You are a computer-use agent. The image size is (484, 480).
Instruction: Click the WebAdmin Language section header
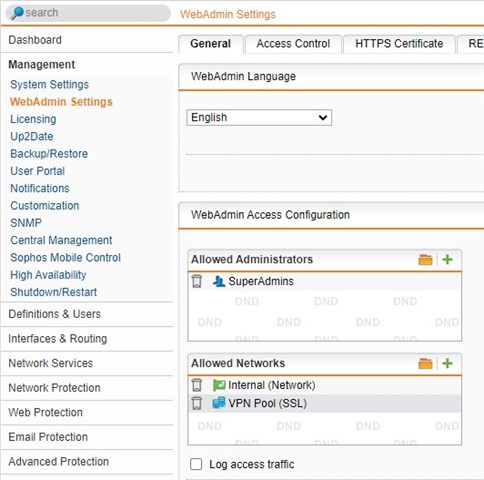[243, 76]
